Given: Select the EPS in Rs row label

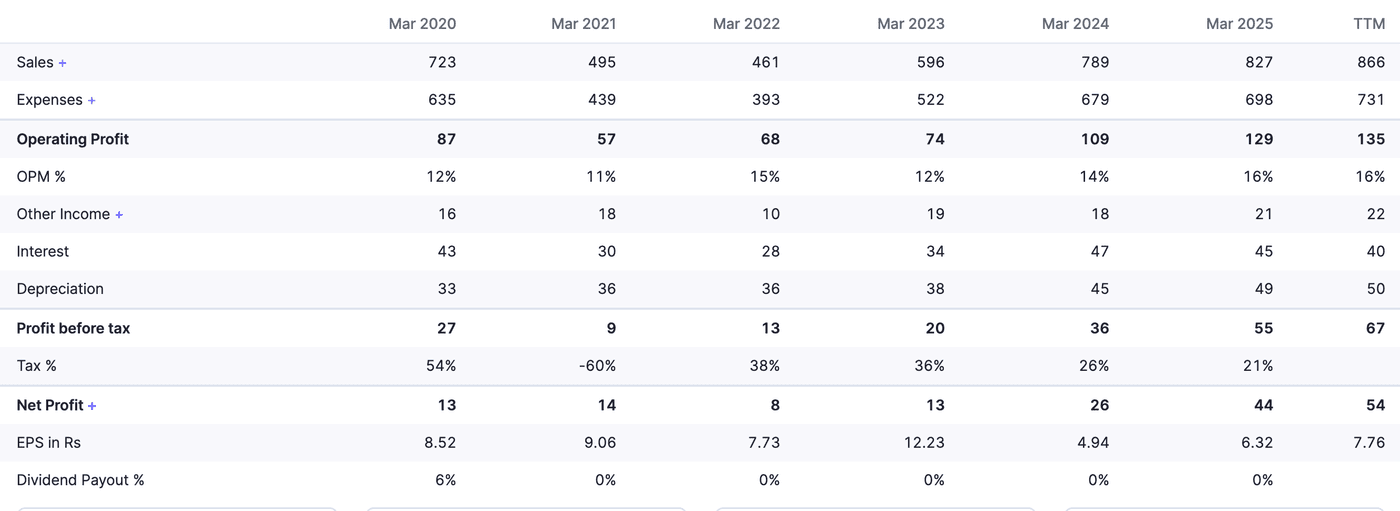Looking at the screenshot, I should tap(48, 442).
